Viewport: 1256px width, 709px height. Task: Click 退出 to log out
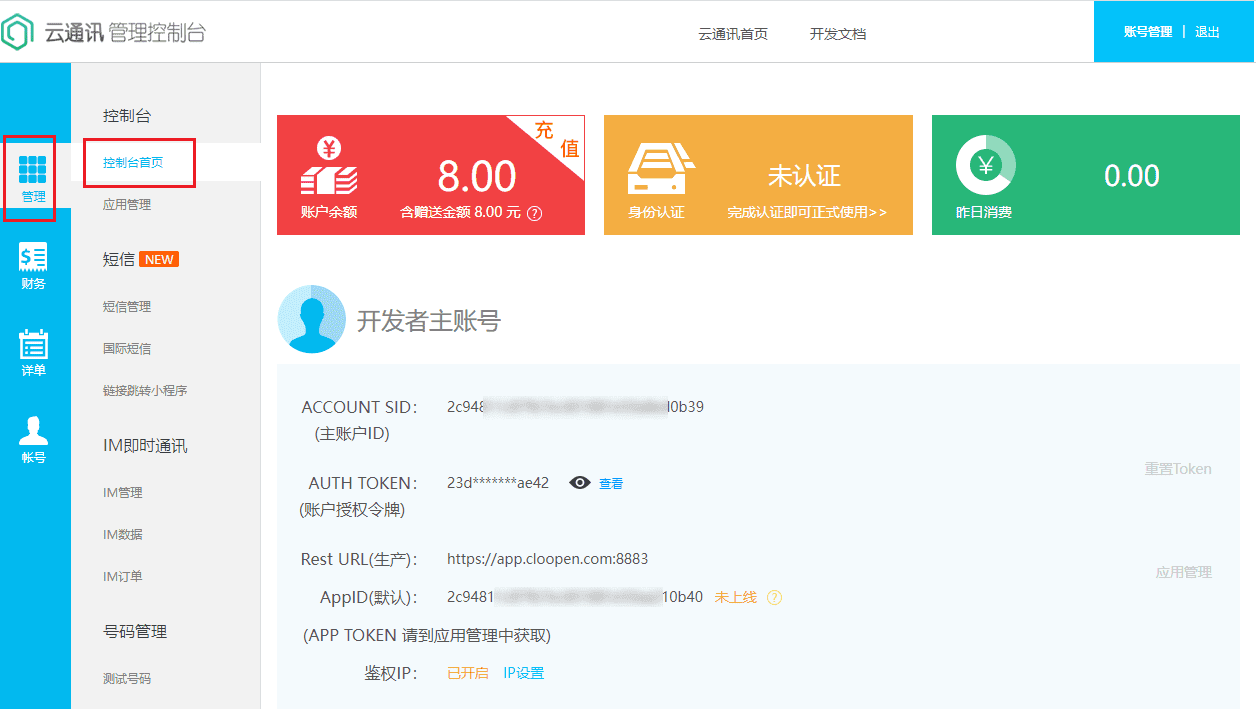(1208, 32)
